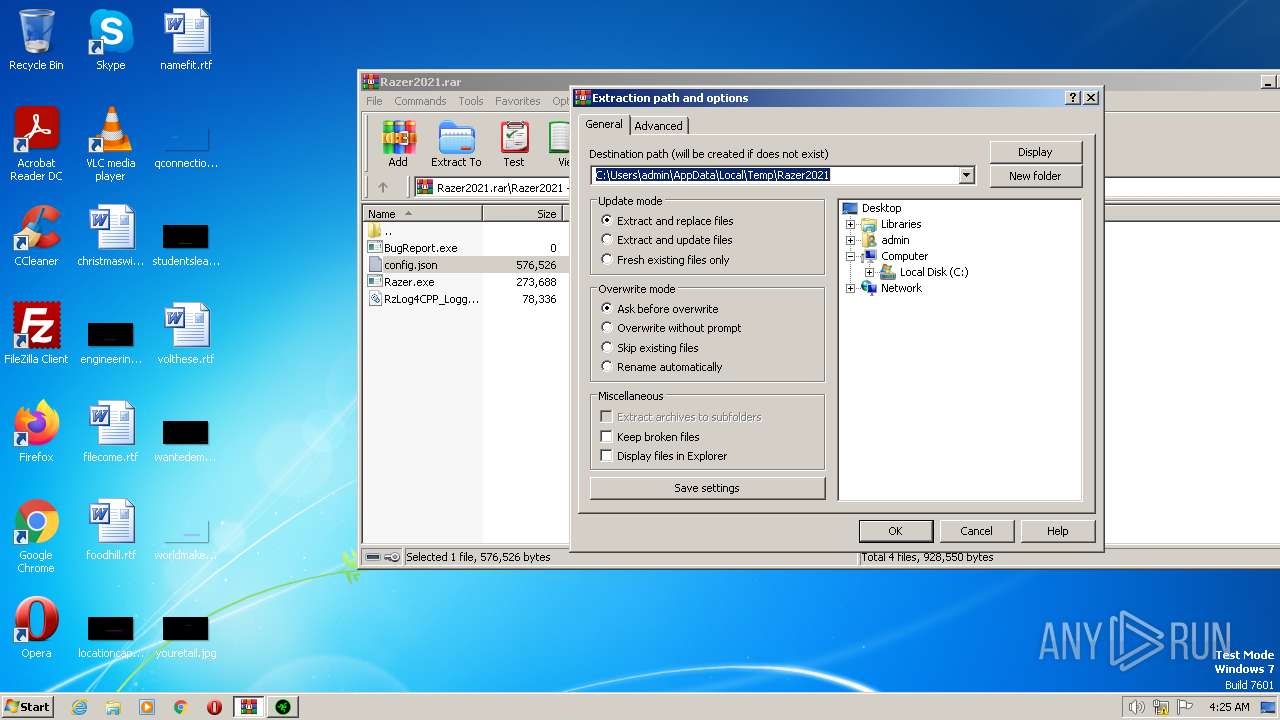Expand Libraries tree node
This screenshot has width=1280, height=720.
point(851,224)
